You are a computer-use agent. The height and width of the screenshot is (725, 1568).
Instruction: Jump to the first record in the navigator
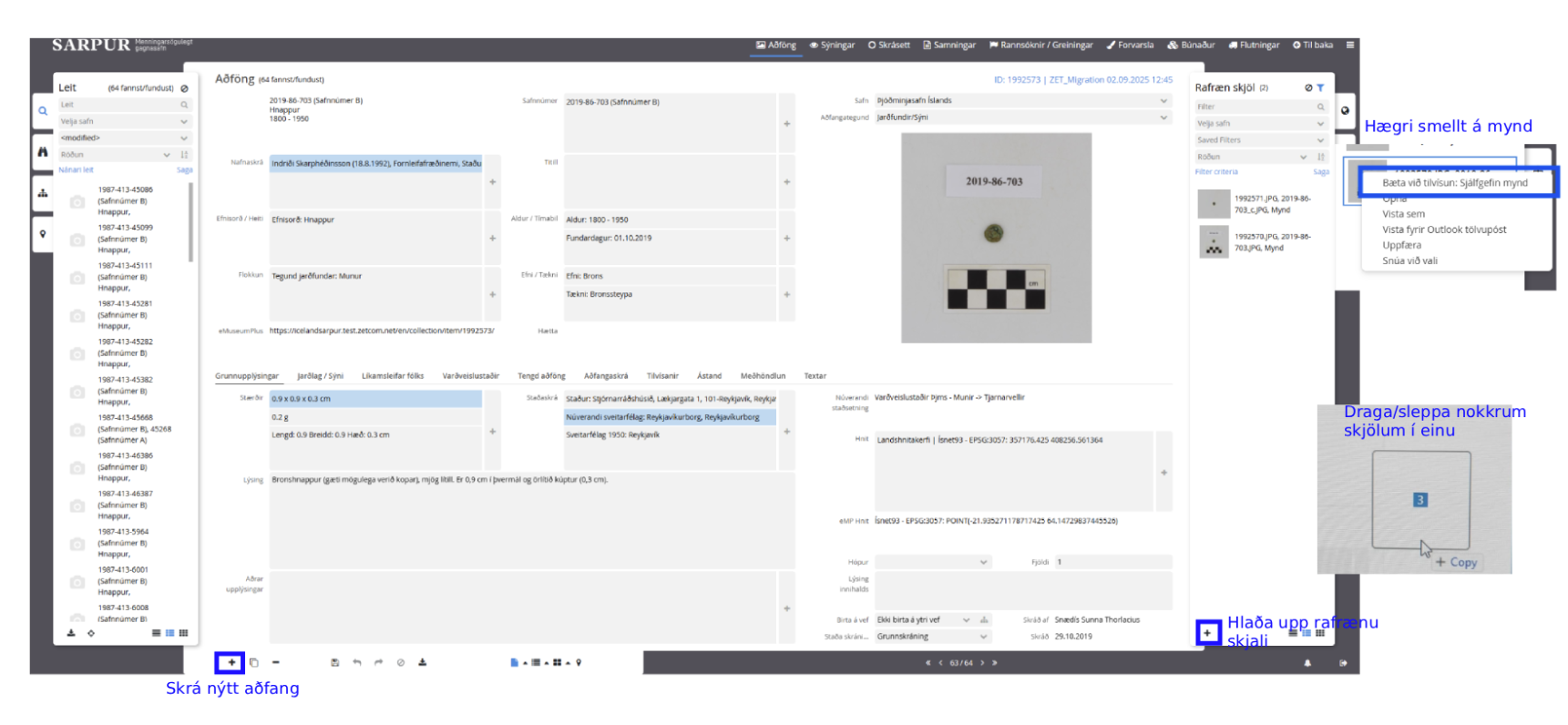(927, 663)
